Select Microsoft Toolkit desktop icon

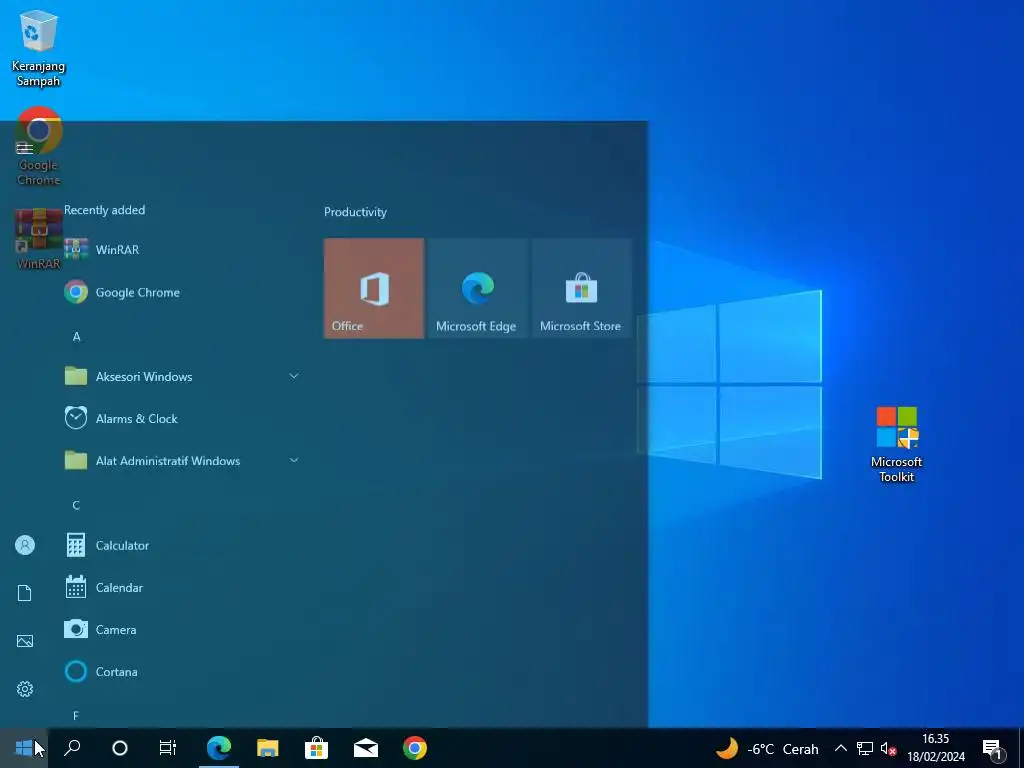(896, 444)
